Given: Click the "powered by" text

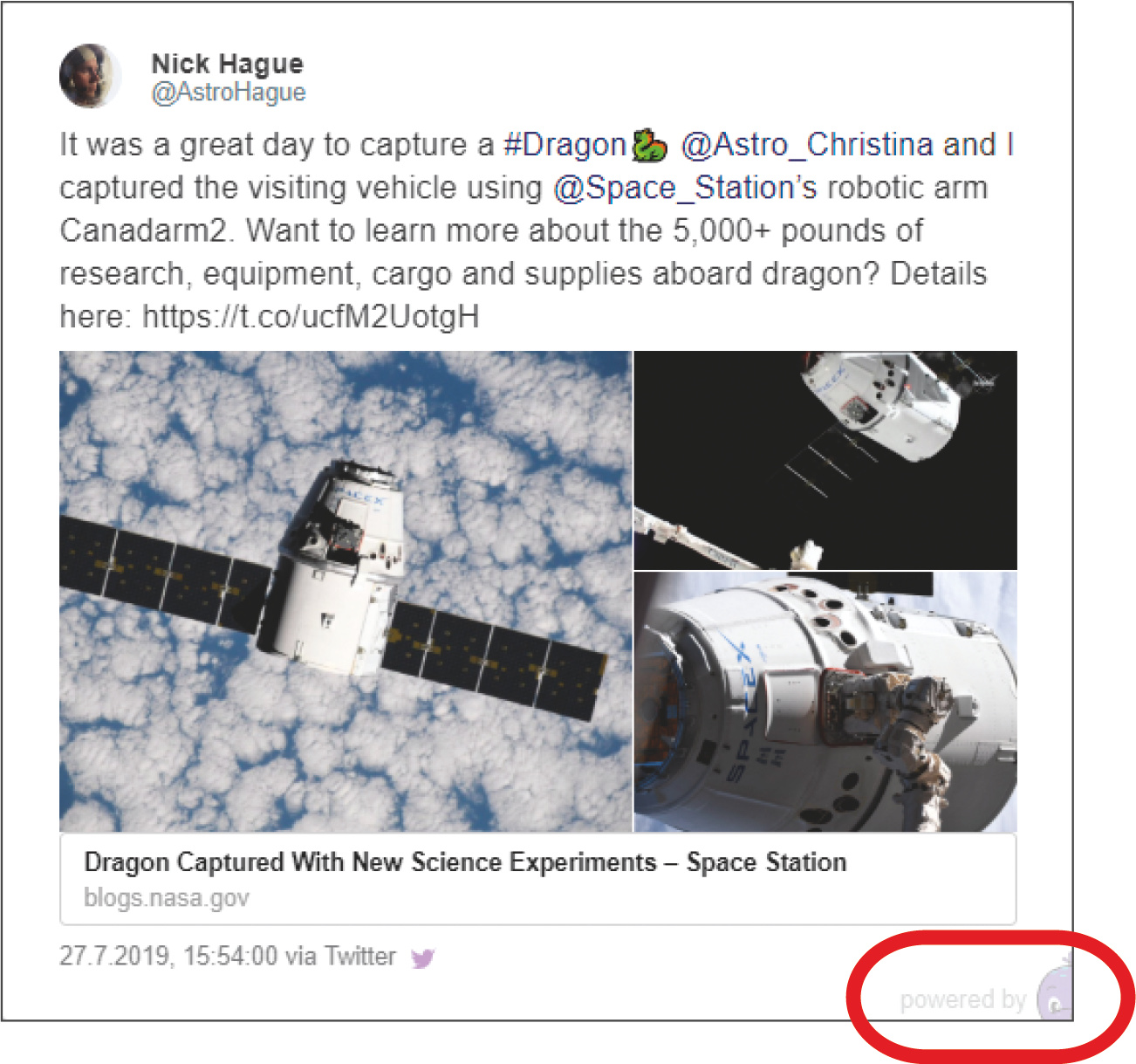Looking at the screenshot, I should (962, 999).
